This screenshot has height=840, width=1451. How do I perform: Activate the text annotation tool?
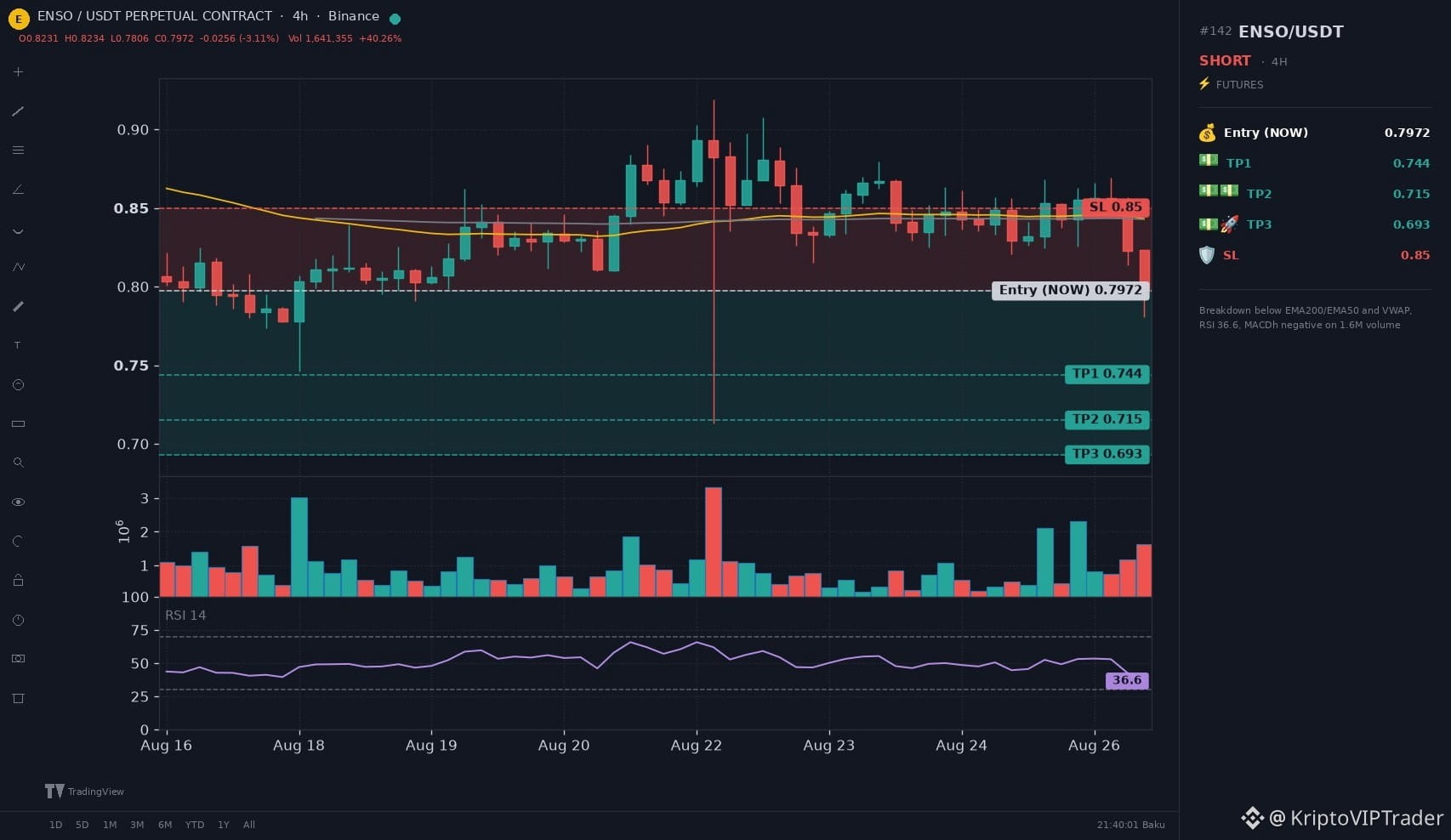coord(18,345)
